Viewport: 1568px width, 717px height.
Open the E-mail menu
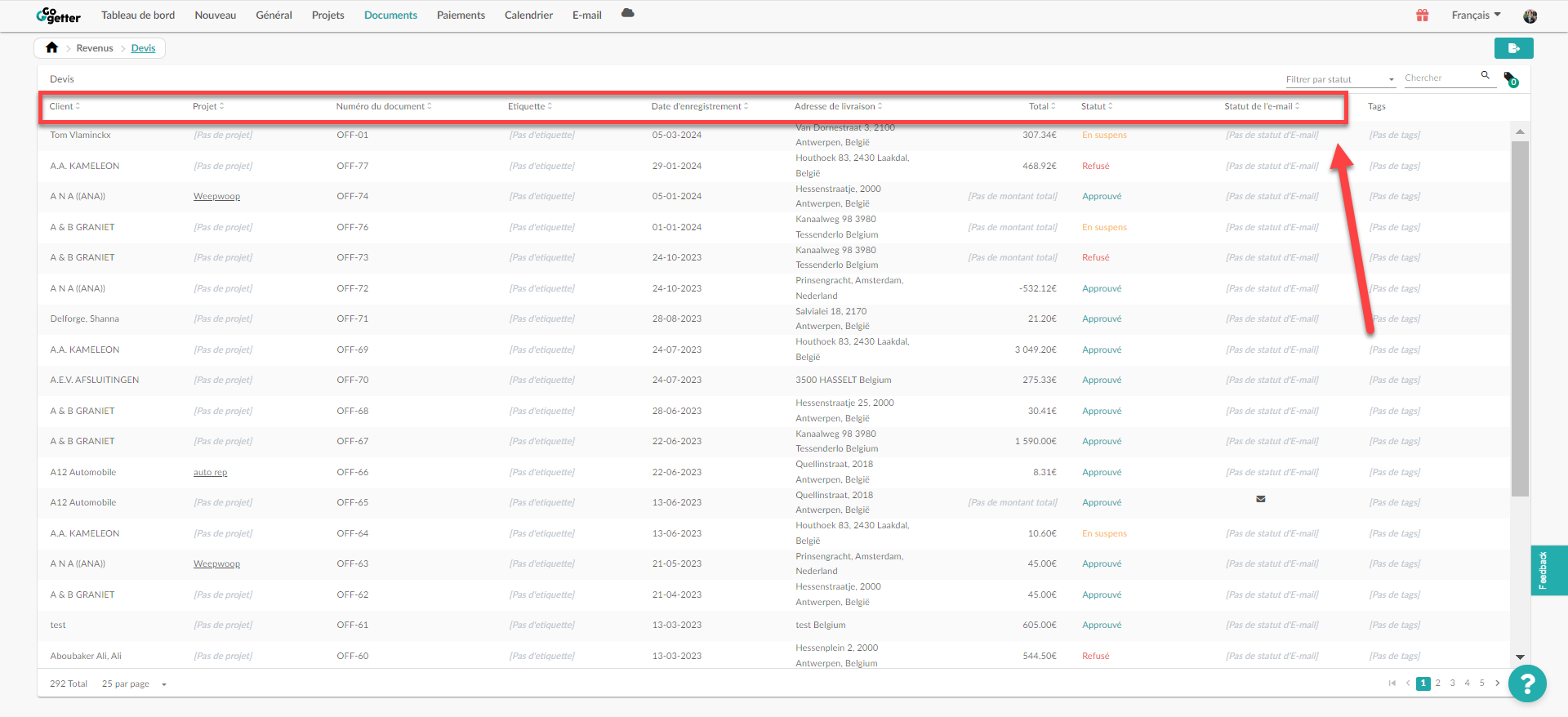coord(587,15)
